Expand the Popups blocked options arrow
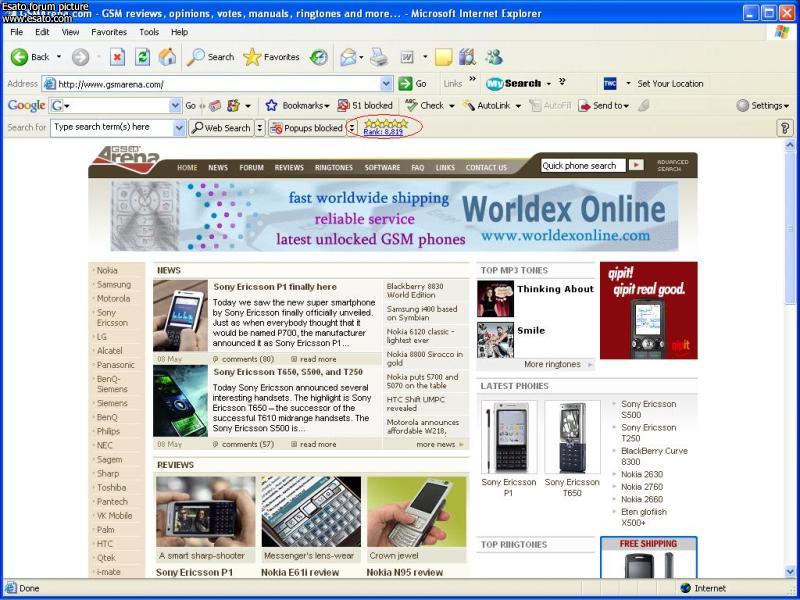This screenshot has height=600, width=800. [x=352, y=128]
